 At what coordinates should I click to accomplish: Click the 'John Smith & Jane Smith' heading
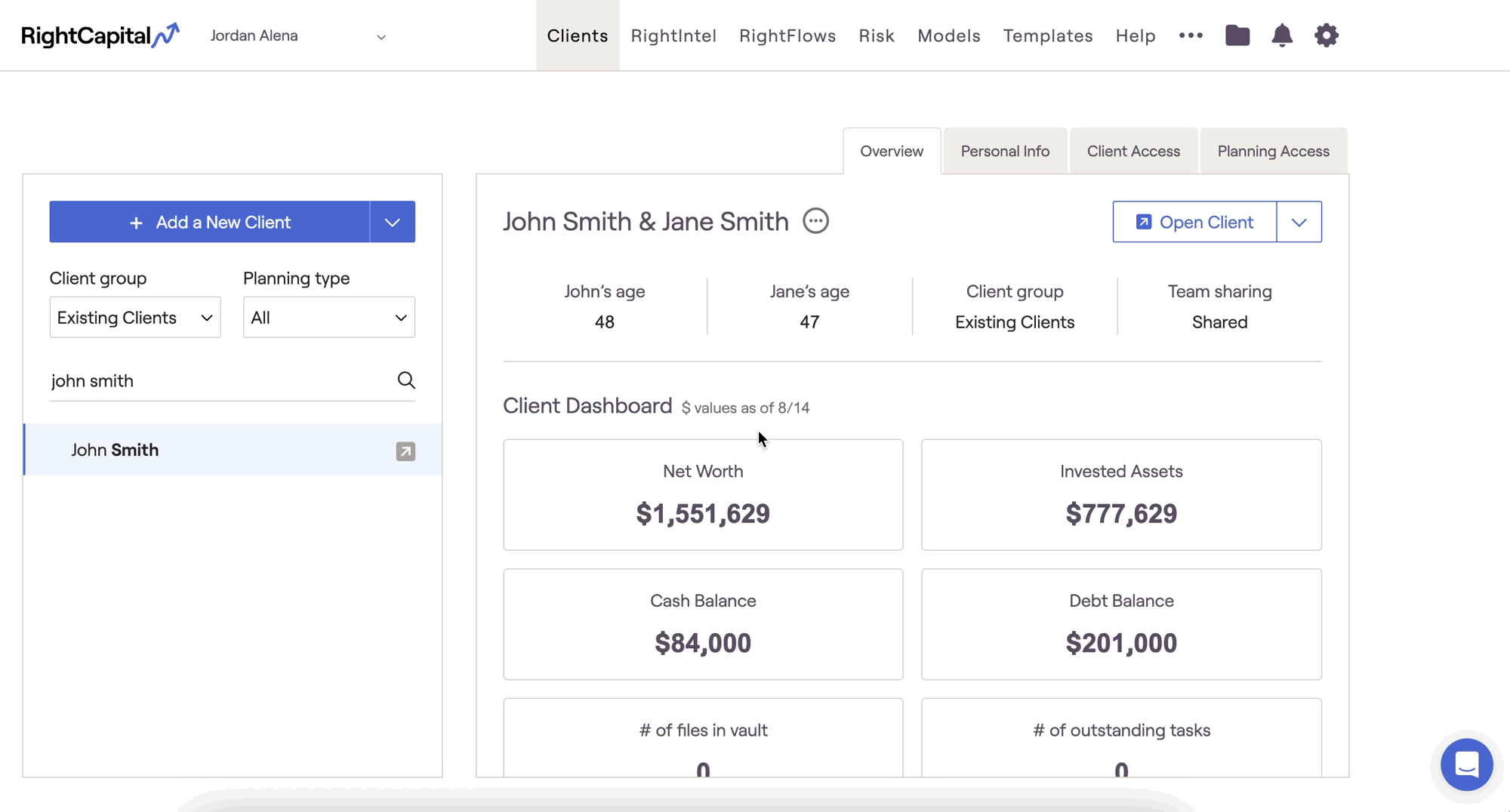click(x=646, y=221)
